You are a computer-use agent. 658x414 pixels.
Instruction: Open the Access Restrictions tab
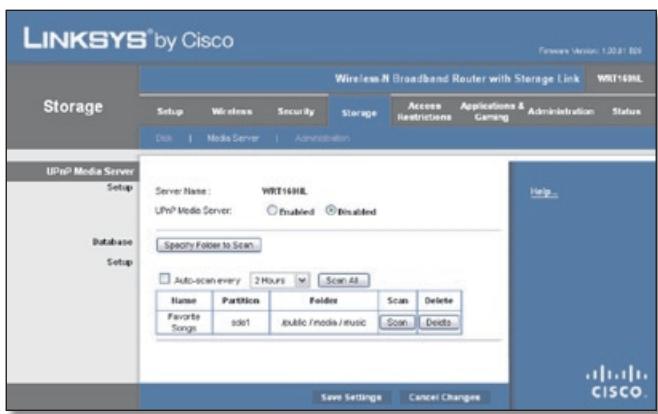point(424,112)
